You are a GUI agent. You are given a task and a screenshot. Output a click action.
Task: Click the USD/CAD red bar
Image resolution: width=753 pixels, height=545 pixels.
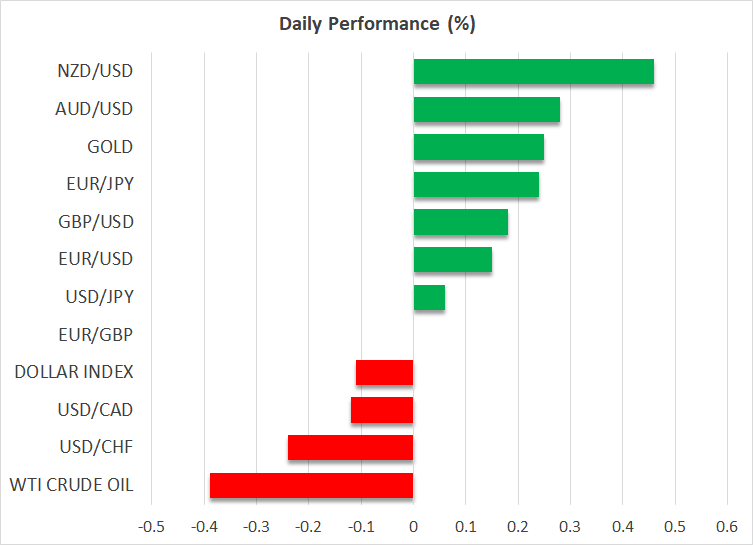[x=382, y=410]
